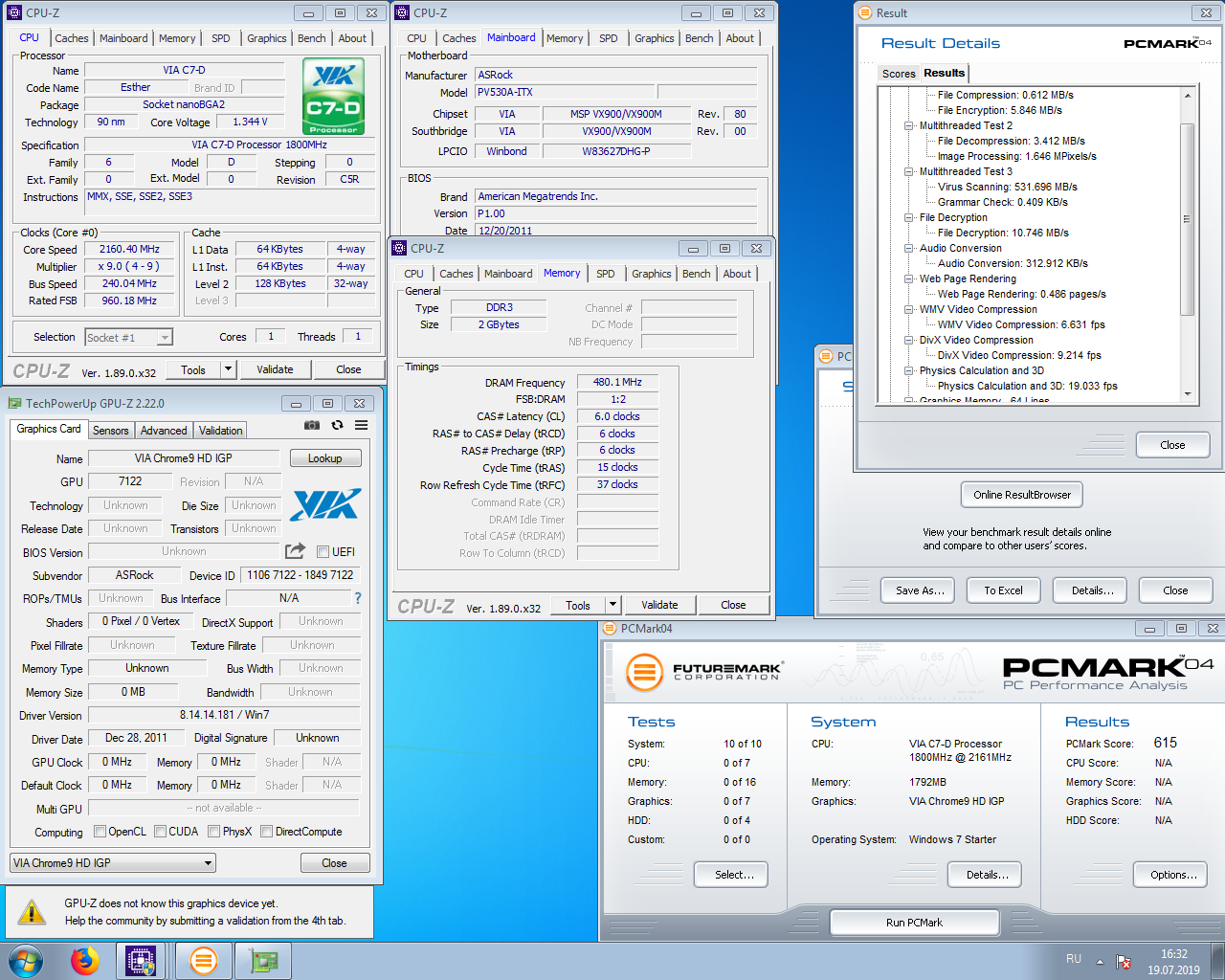This screenshot has width=1225, height=980.
Task: Open the Advanced tab in GPU-Z
Action: click(164, 431)
